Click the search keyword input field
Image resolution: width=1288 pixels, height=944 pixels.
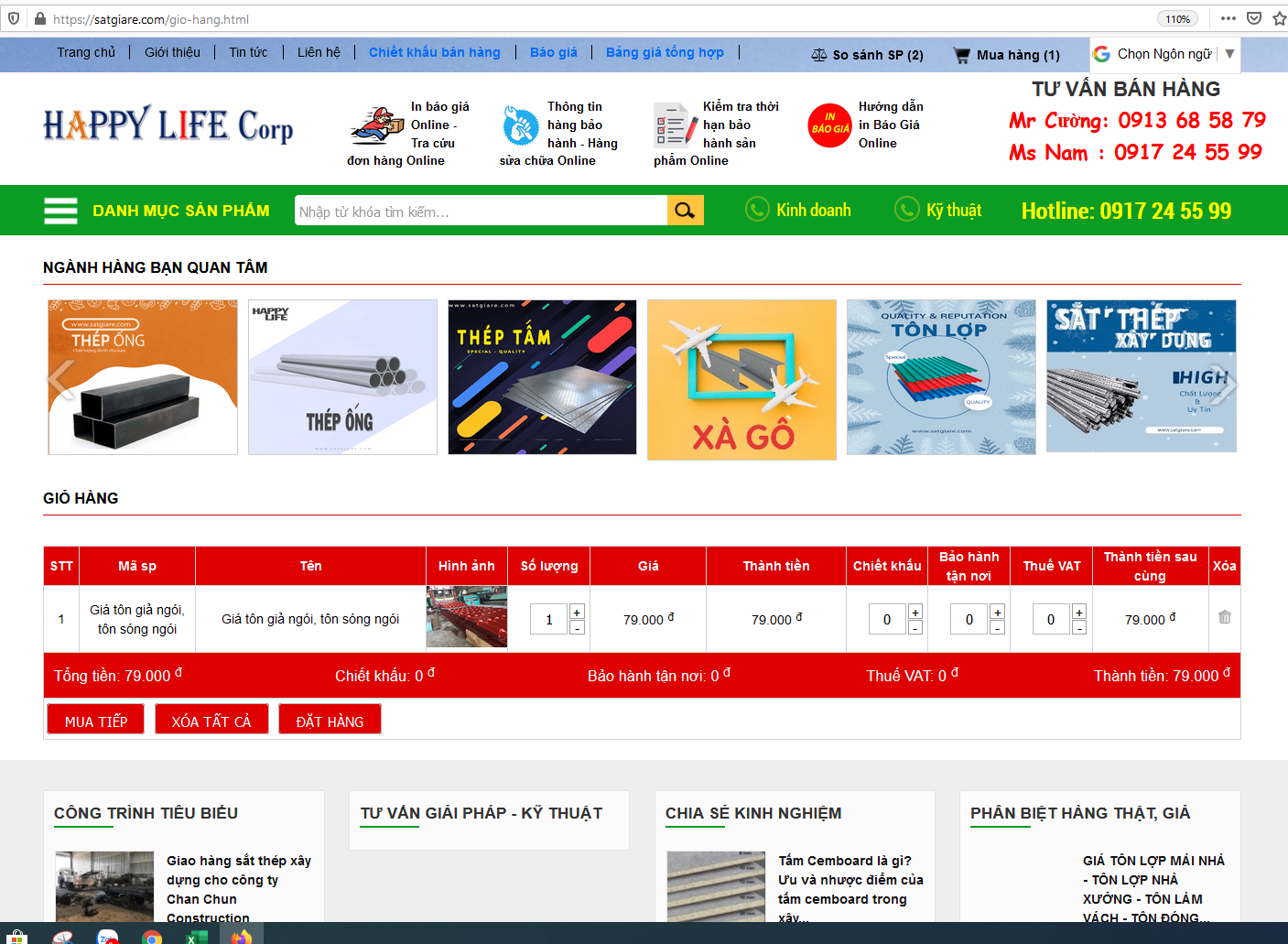coord(481,212)
